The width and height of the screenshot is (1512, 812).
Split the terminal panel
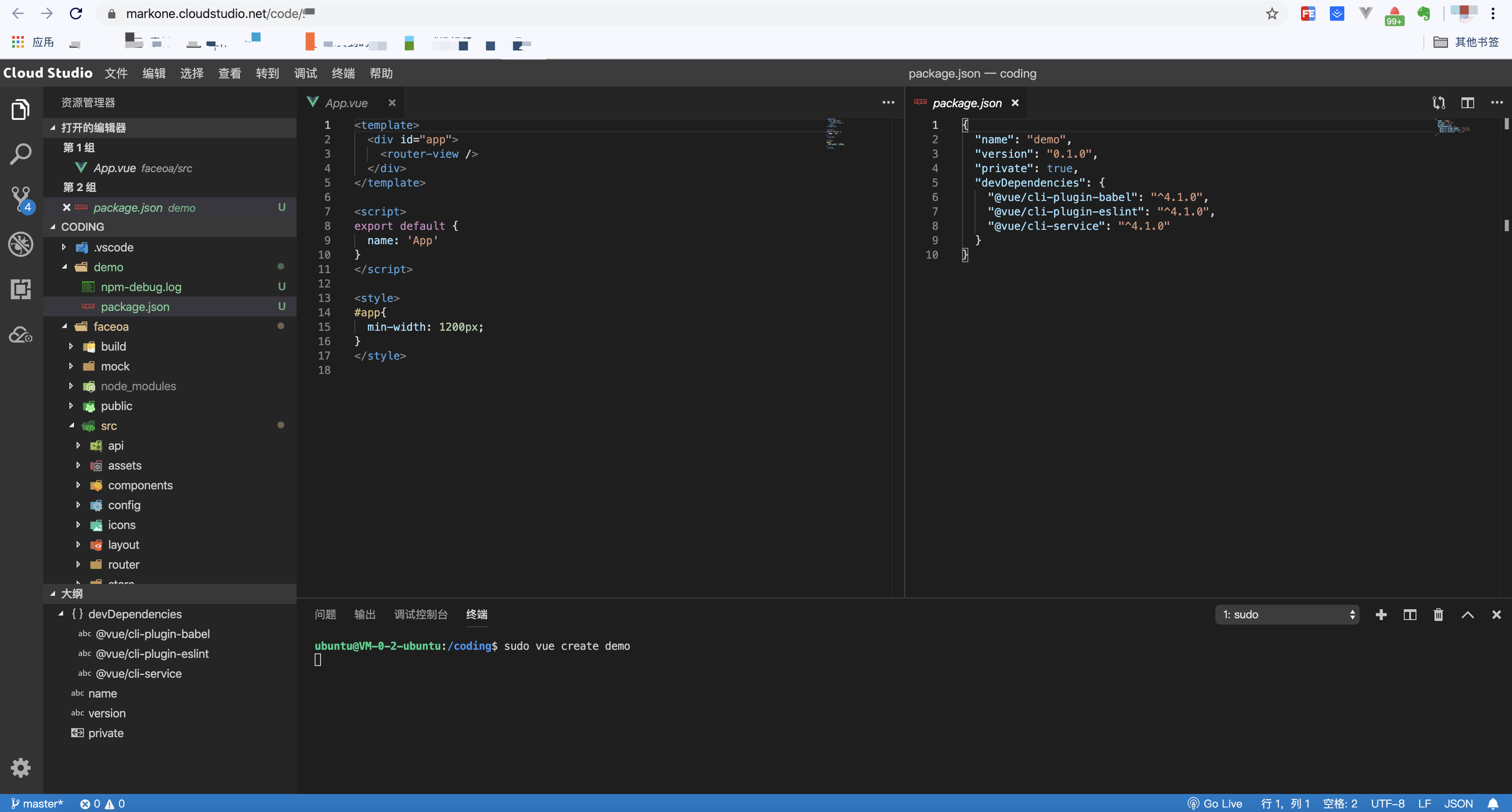[x=1410, y=614]
